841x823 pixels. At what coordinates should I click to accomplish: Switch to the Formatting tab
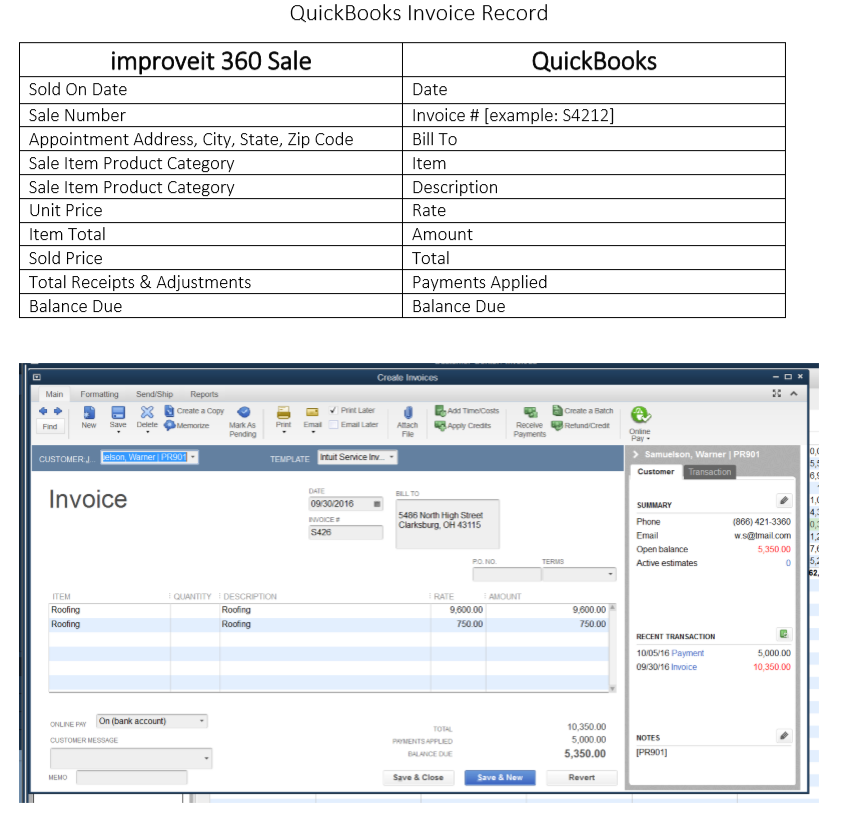(99, 394)
